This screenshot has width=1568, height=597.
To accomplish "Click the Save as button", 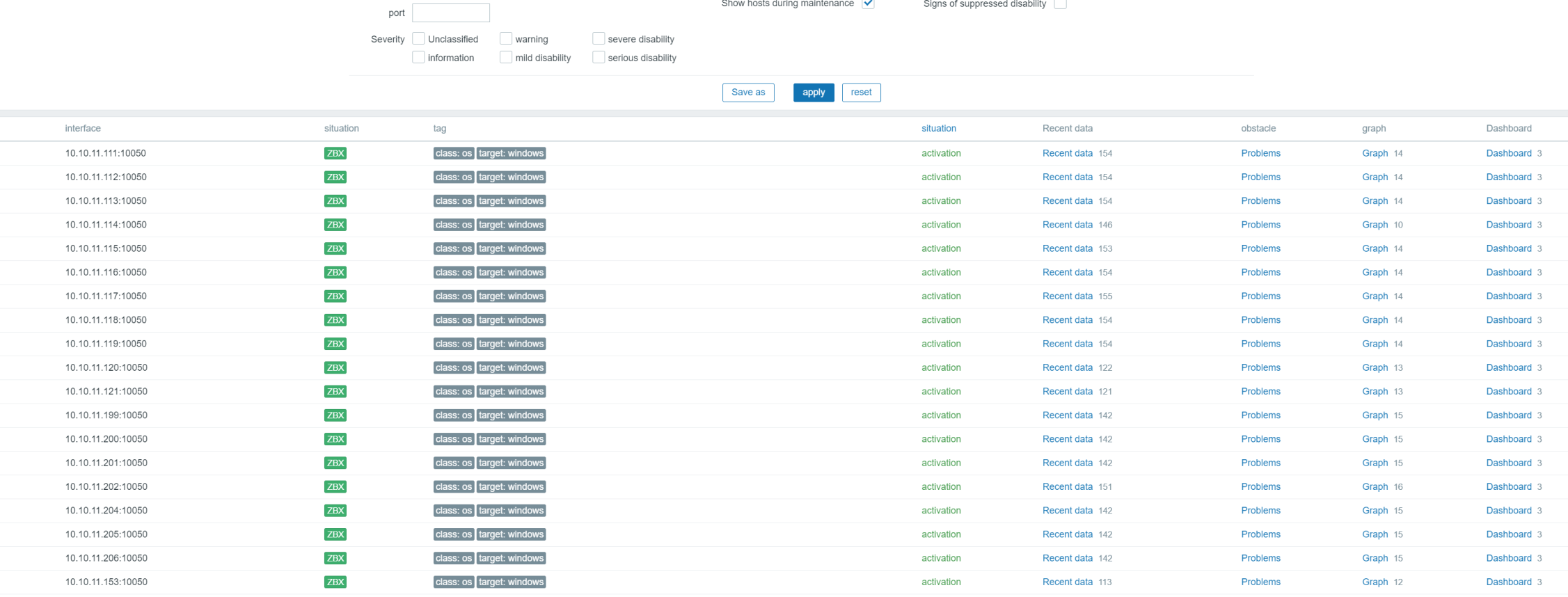I will [748, 93].
